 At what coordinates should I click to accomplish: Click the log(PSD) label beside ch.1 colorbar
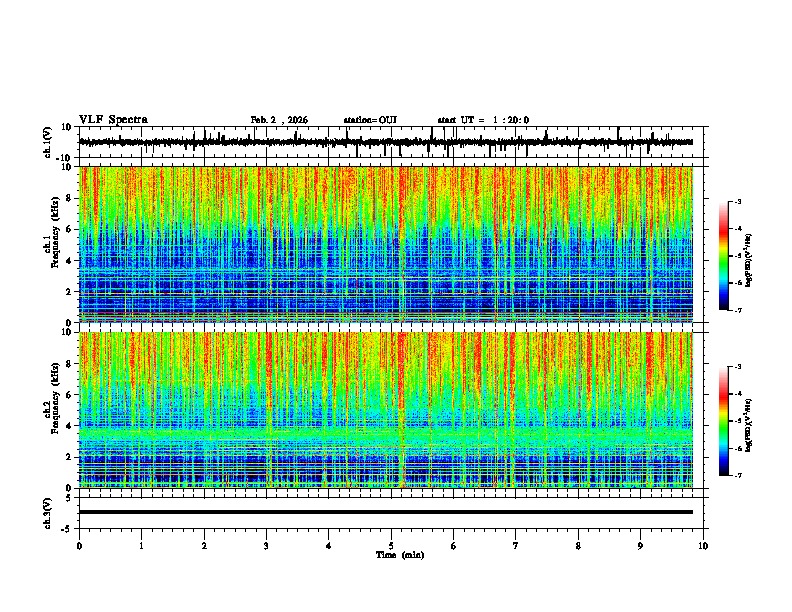[x=748, y=260]
